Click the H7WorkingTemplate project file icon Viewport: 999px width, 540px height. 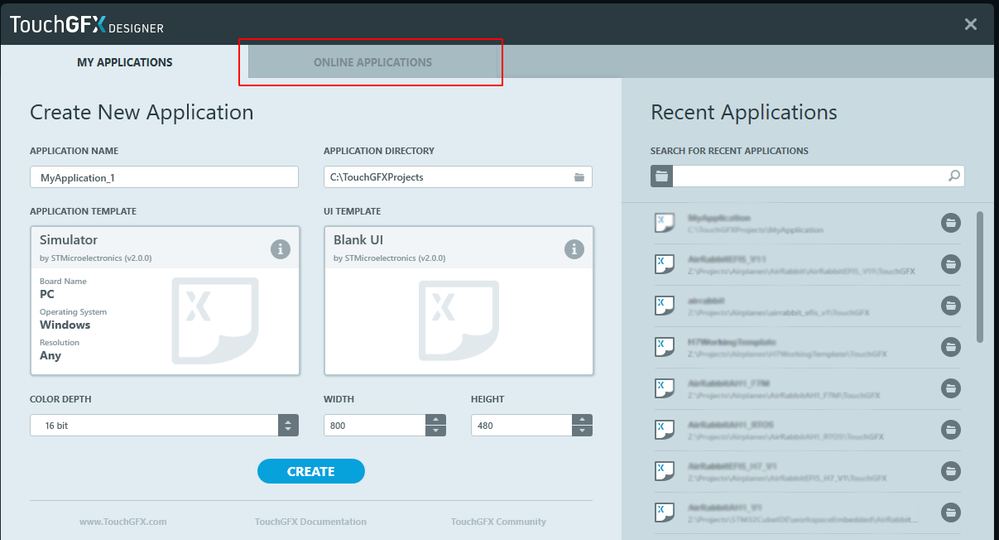pos(665,347)
